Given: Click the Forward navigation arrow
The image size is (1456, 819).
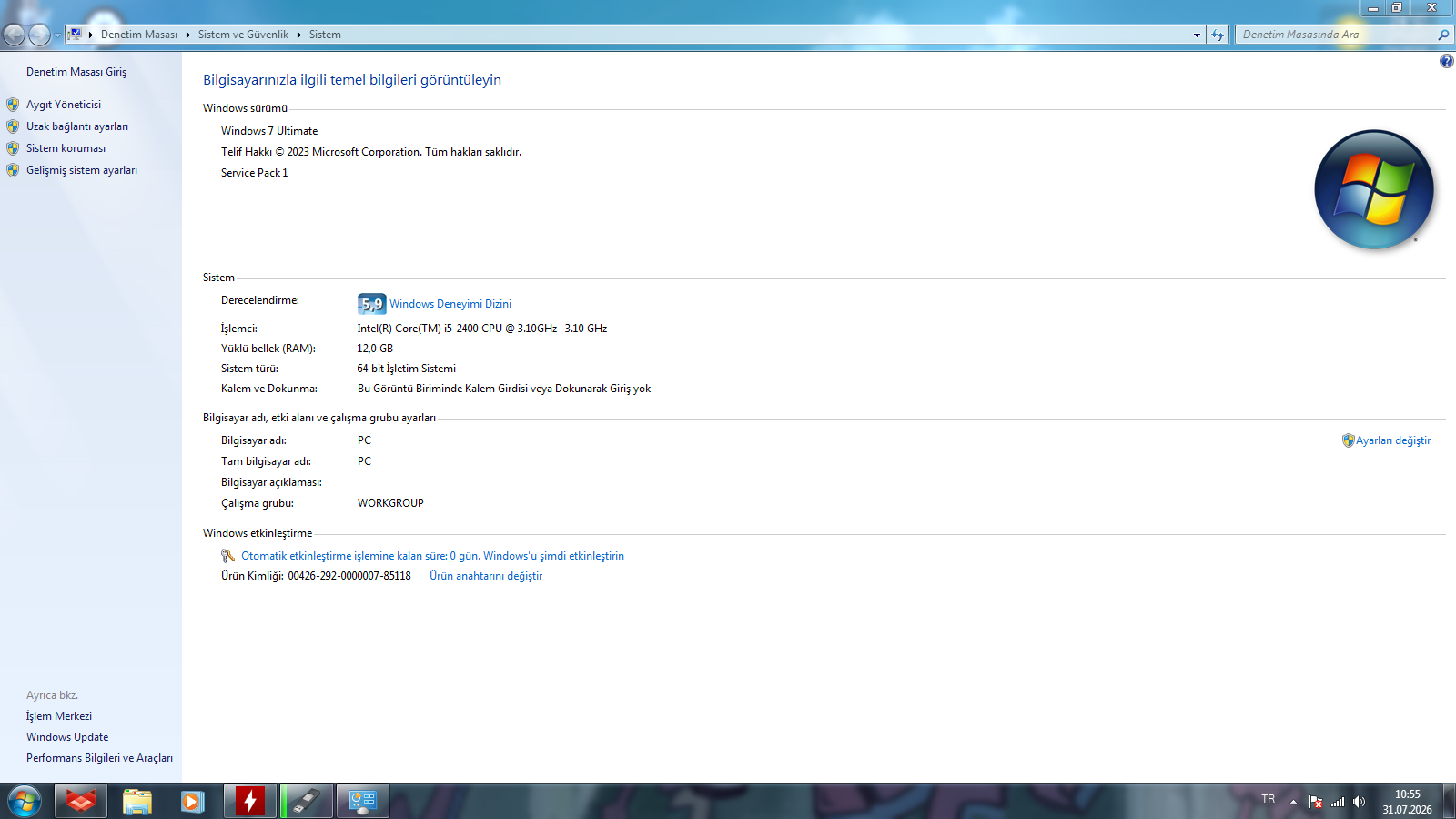Looking at the screenshot, I should (x=39, y=35).
